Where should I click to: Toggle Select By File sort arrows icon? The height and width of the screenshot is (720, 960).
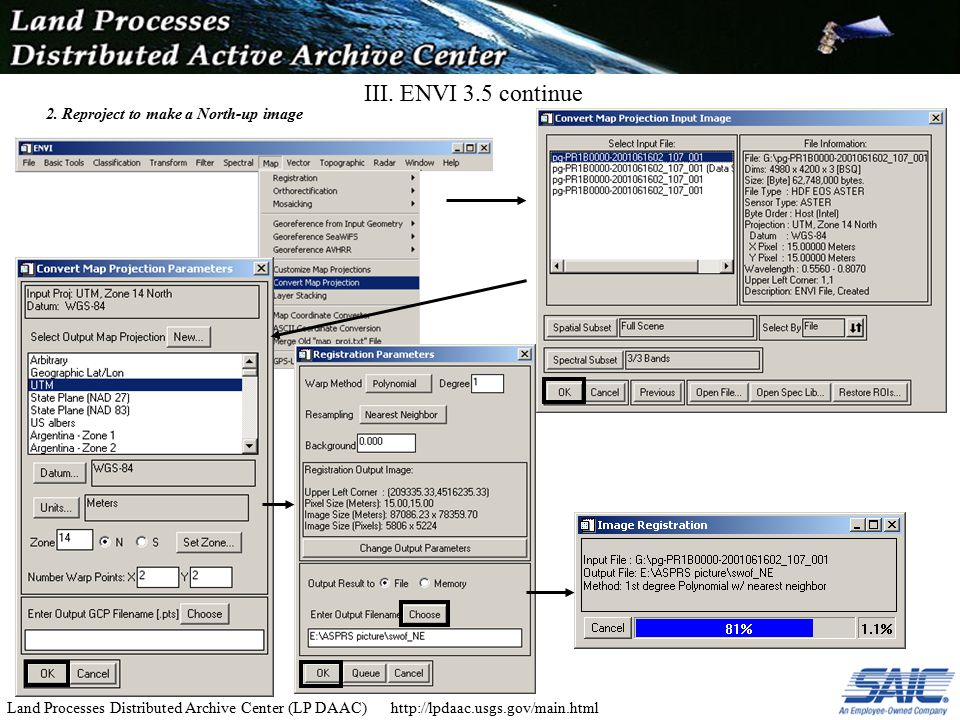855,328
